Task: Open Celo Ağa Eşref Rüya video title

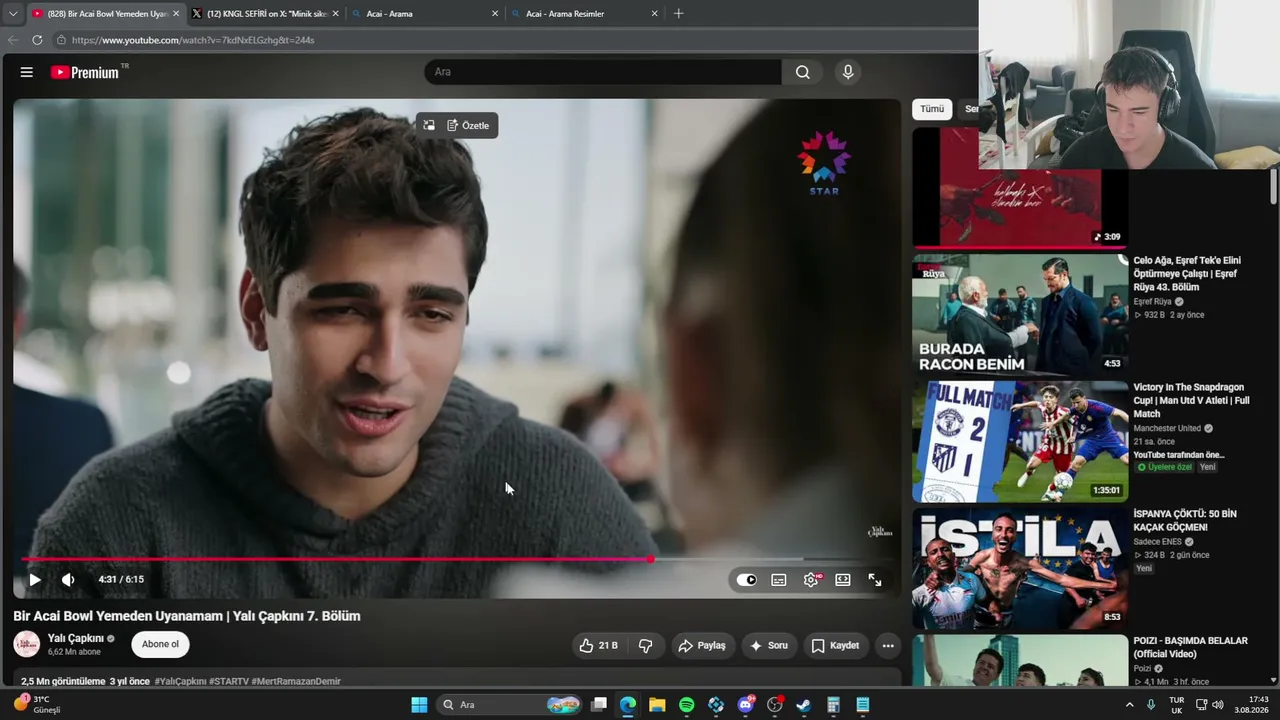Action: pyautogui.click(x=1187, y=274)
